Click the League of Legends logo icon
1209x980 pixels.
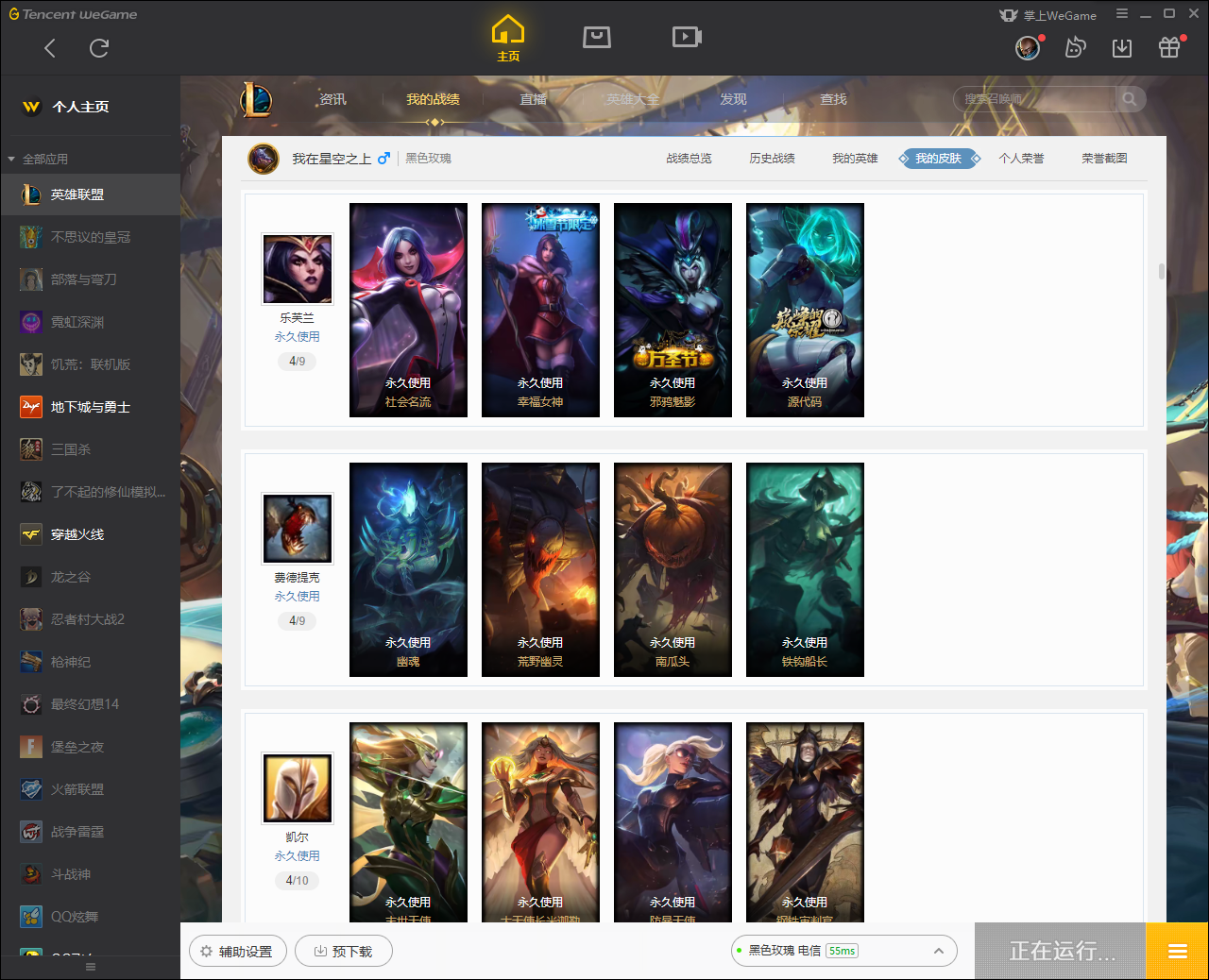256,99
